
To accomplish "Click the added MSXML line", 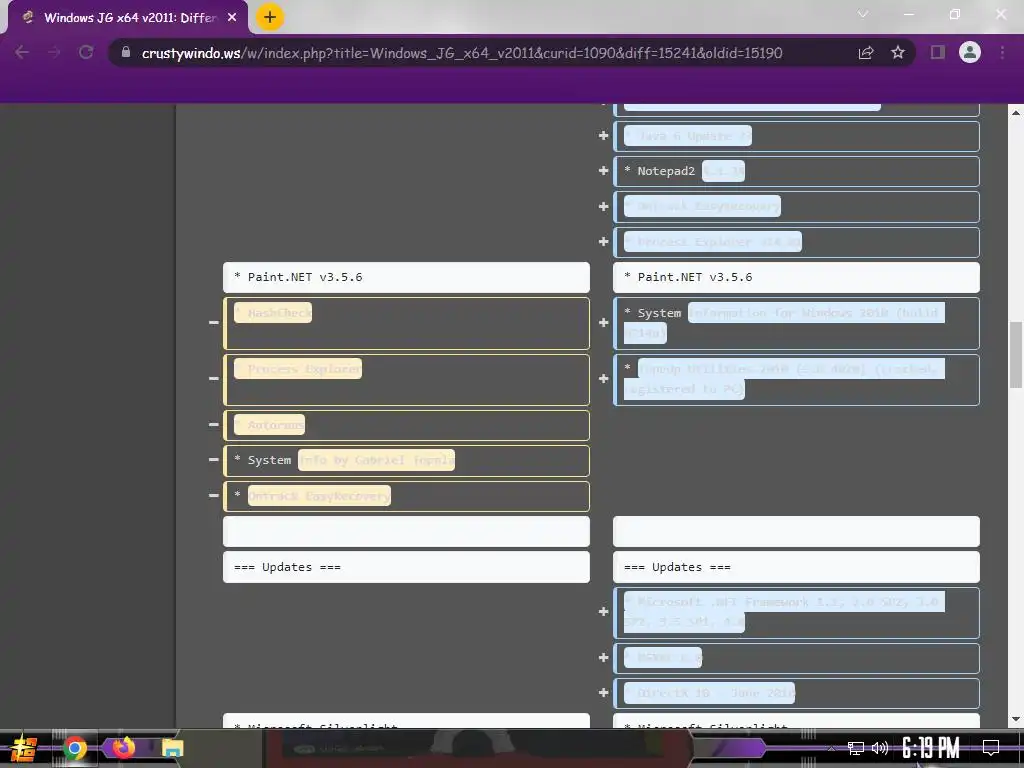I will pos(796,658).
